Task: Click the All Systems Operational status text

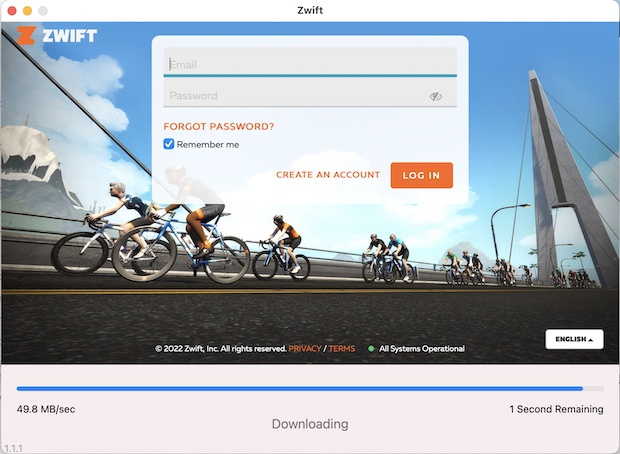Action: 421,349
